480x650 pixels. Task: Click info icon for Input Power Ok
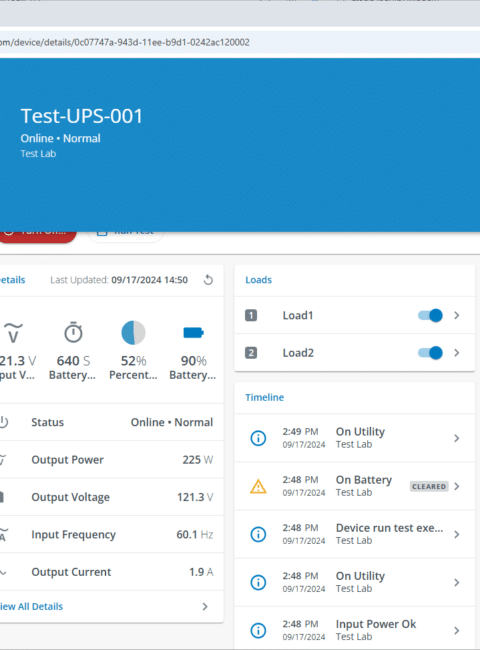coord(258,631)
